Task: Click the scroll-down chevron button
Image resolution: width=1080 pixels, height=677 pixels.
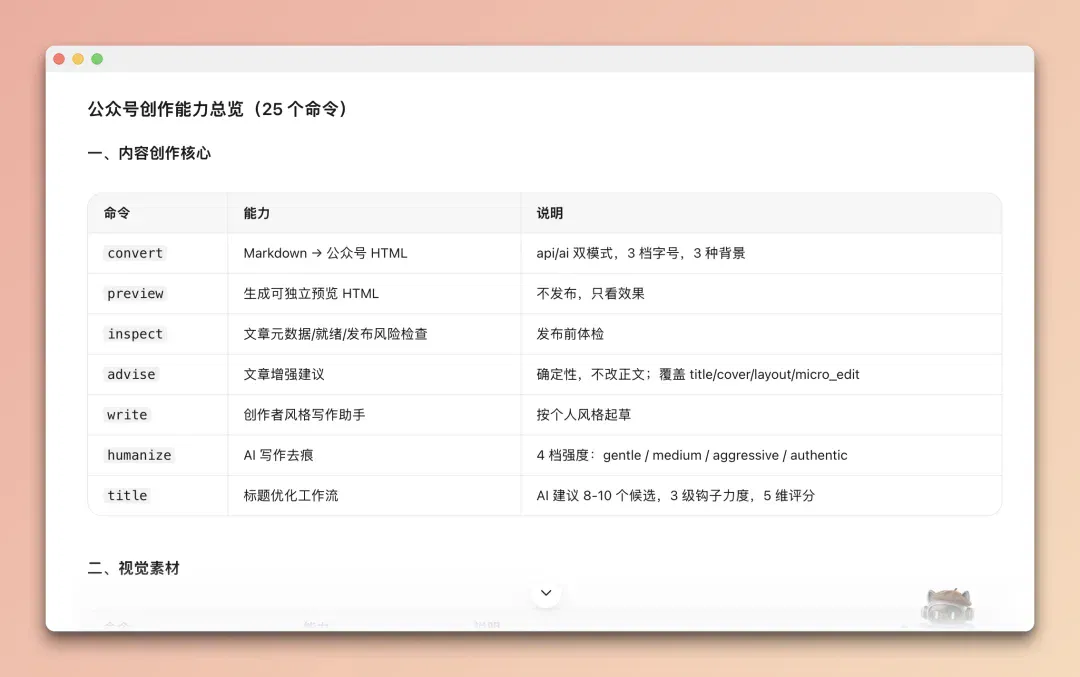Action: coord(546,593)
